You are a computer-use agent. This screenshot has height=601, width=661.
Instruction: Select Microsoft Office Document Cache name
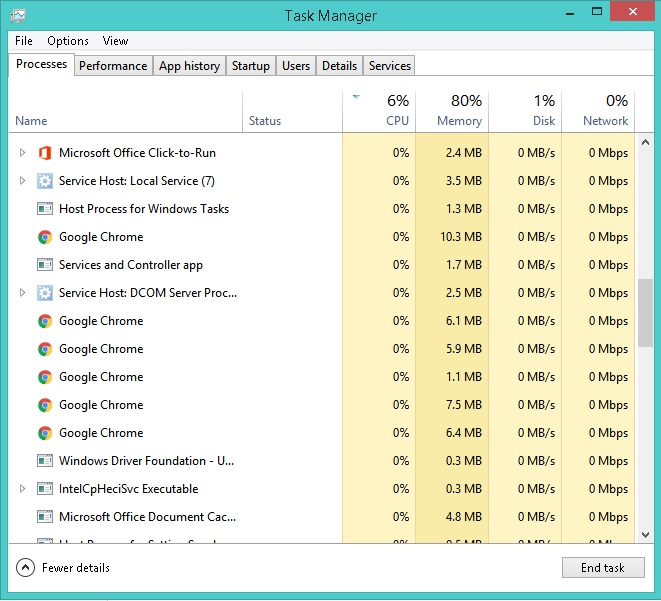point(147,517)
